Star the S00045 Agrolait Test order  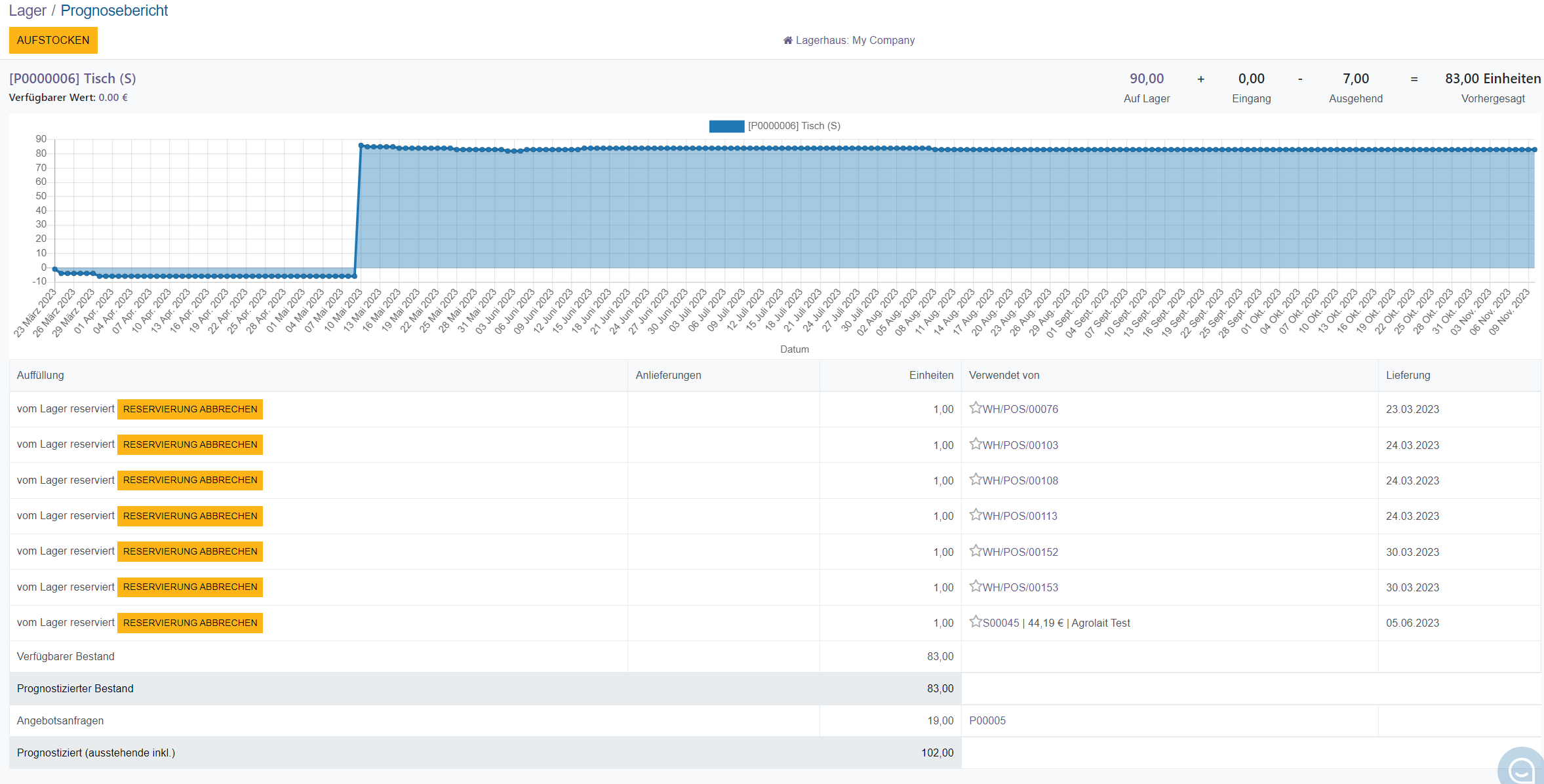click(x=976, y=621)
